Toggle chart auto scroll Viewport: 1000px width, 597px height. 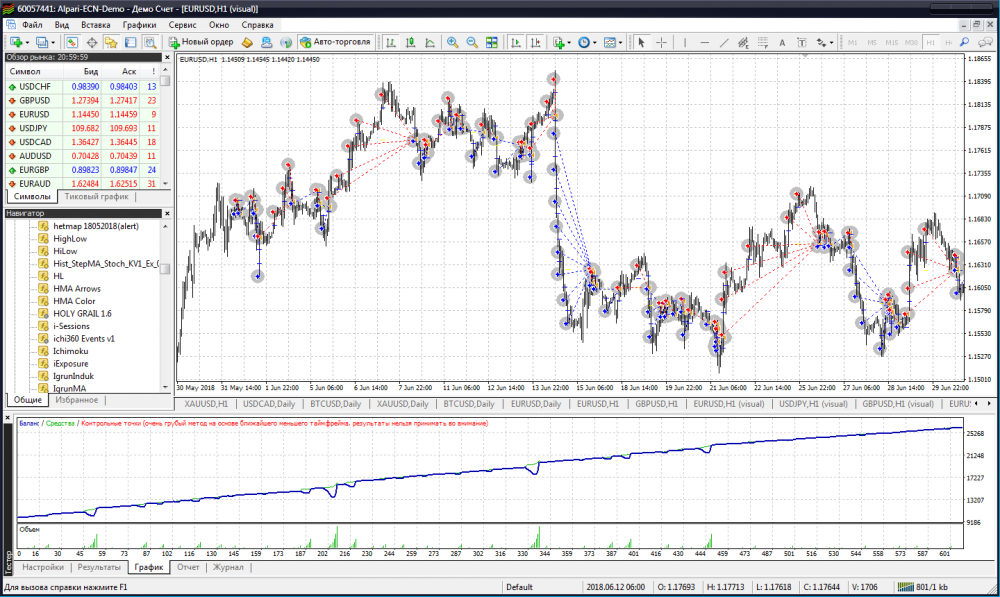[515, 42]
